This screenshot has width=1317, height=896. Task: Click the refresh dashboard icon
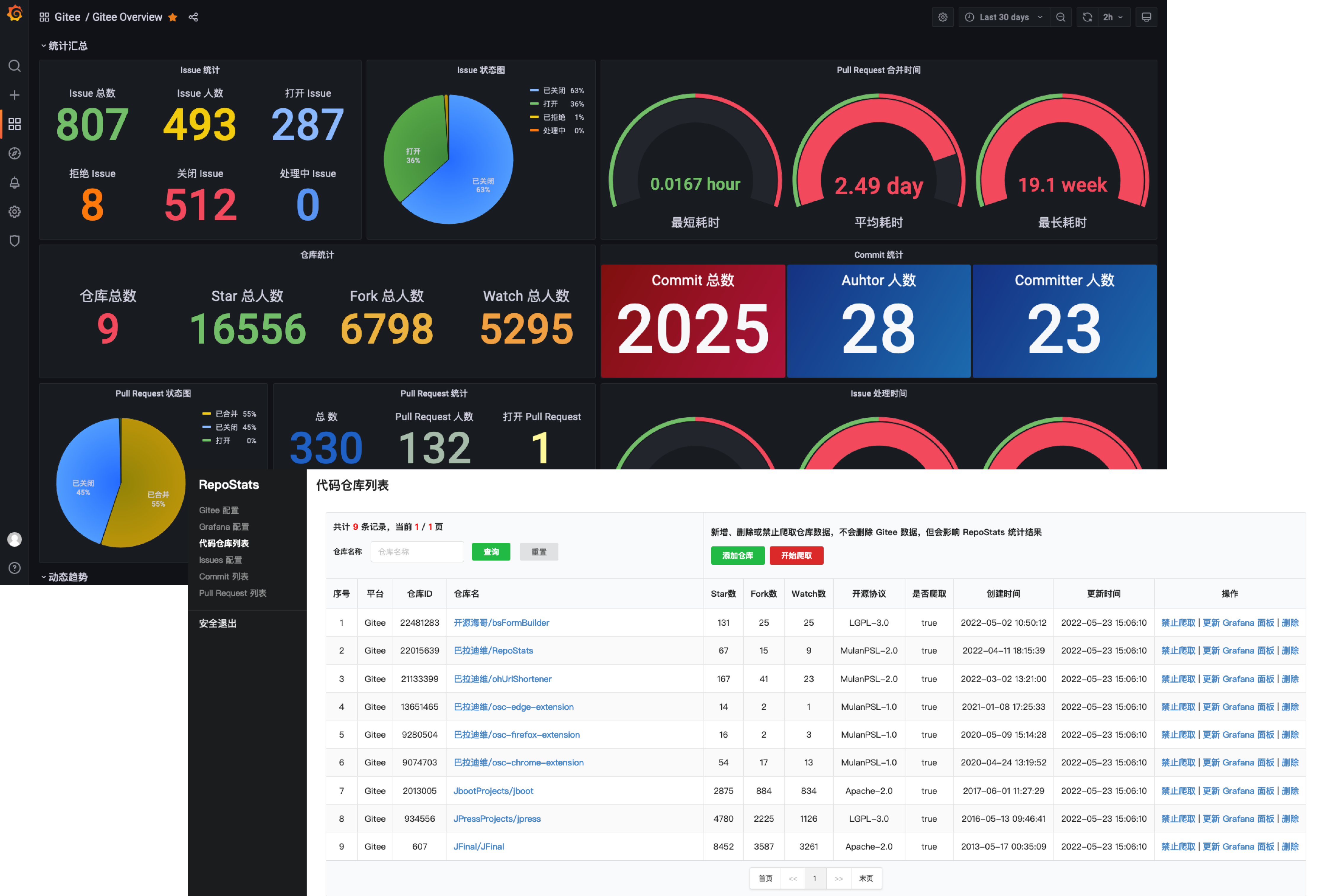click(x=1087, y=17)
